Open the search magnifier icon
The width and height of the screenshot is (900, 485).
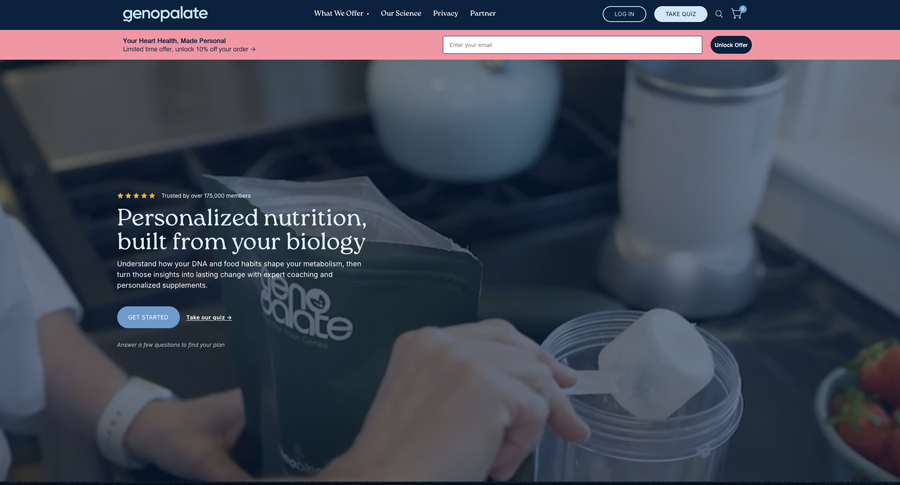pyautogui.click(x=719, y=14)
